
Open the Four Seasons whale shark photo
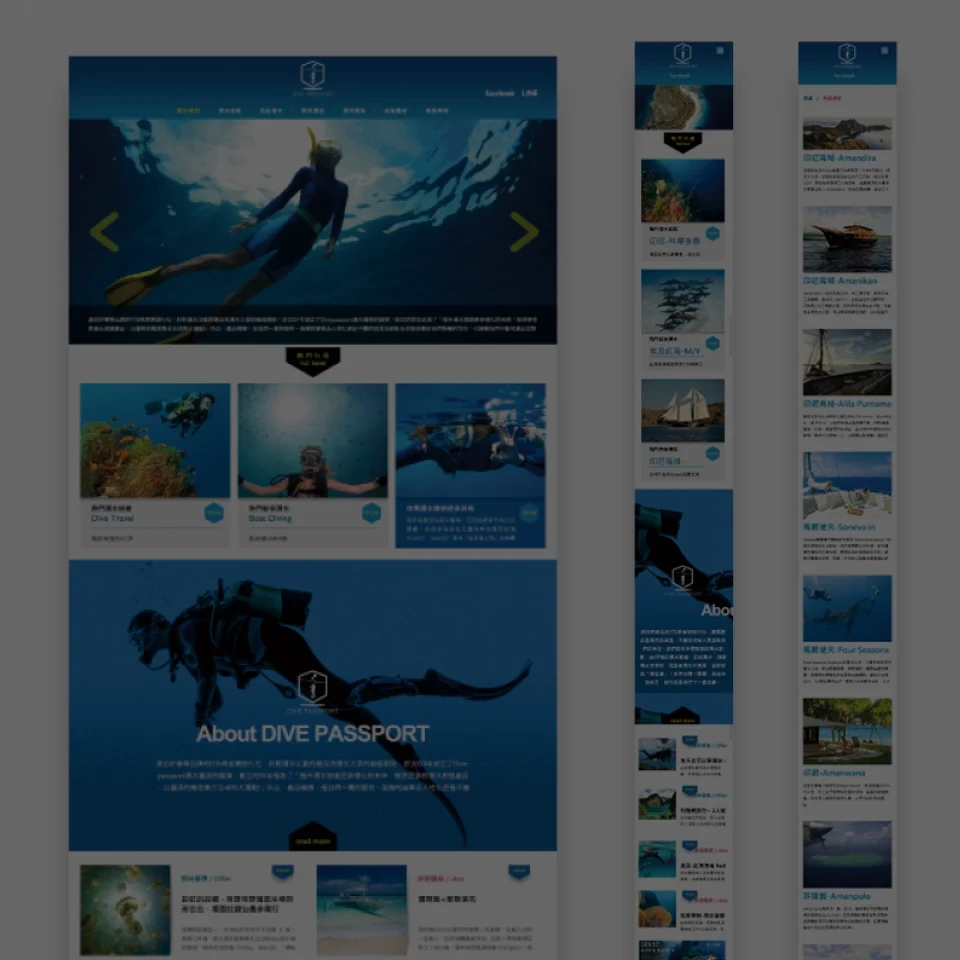point(847,609)
